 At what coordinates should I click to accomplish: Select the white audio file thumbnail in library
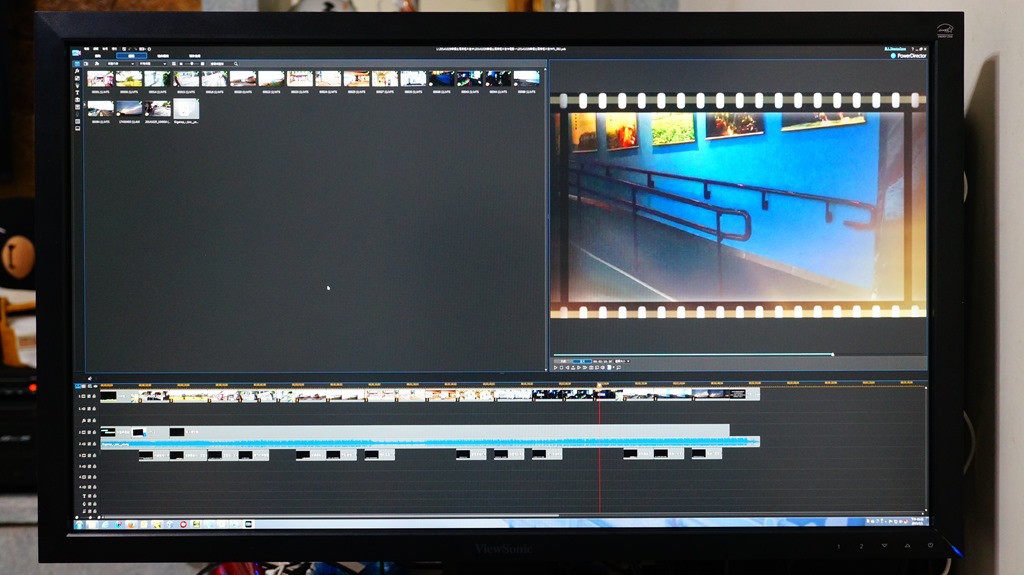tap(186, 108)
